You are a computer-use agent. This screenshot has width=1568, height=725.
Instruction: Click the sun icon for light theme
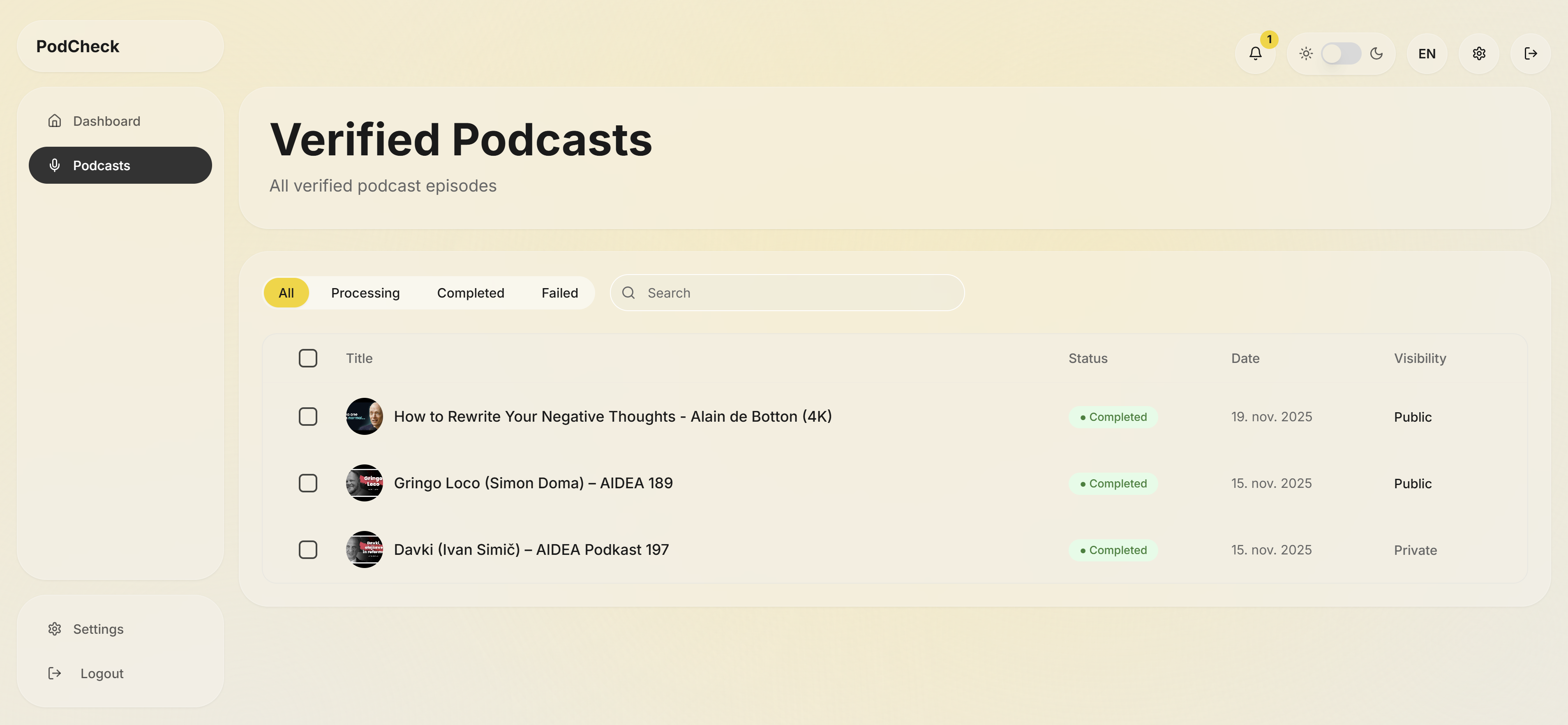[1306, 53]
